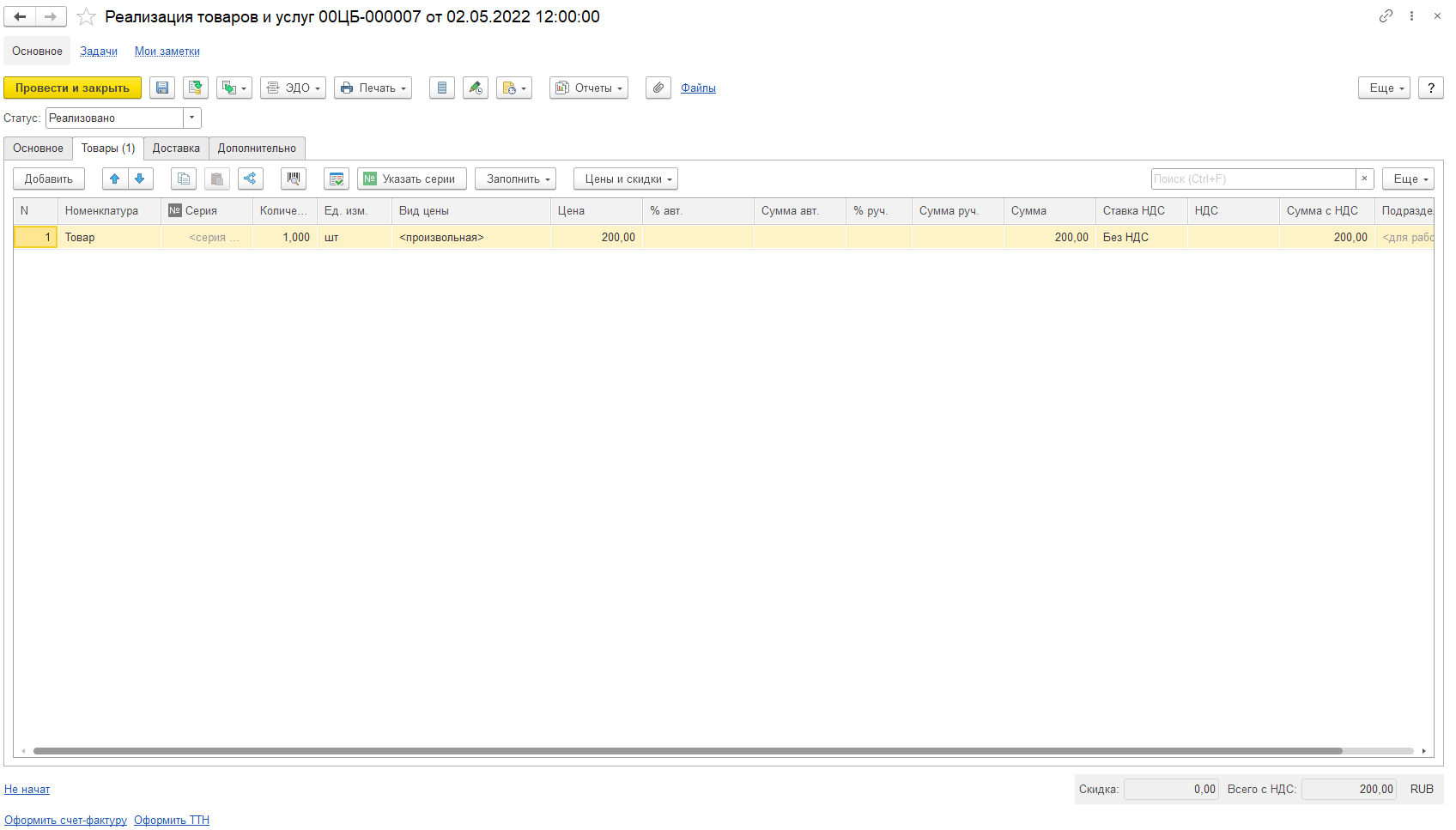Open the Файлы link

coord(698,88)
